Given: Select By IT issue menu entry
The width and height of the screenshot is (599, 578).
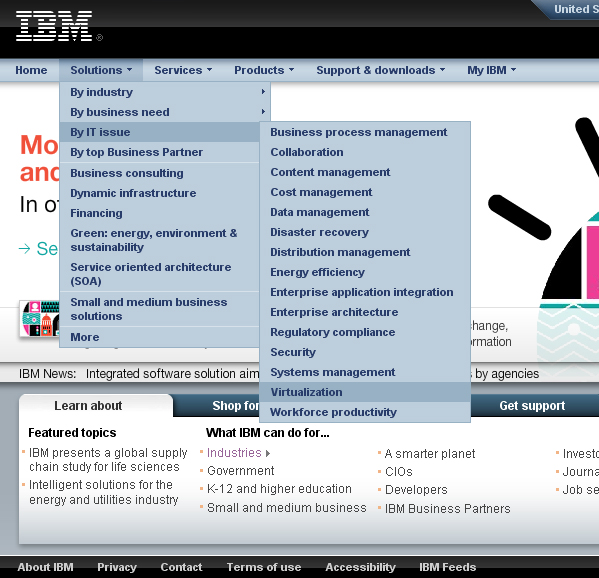Looking at the screenshot, I should click(160, 132).
